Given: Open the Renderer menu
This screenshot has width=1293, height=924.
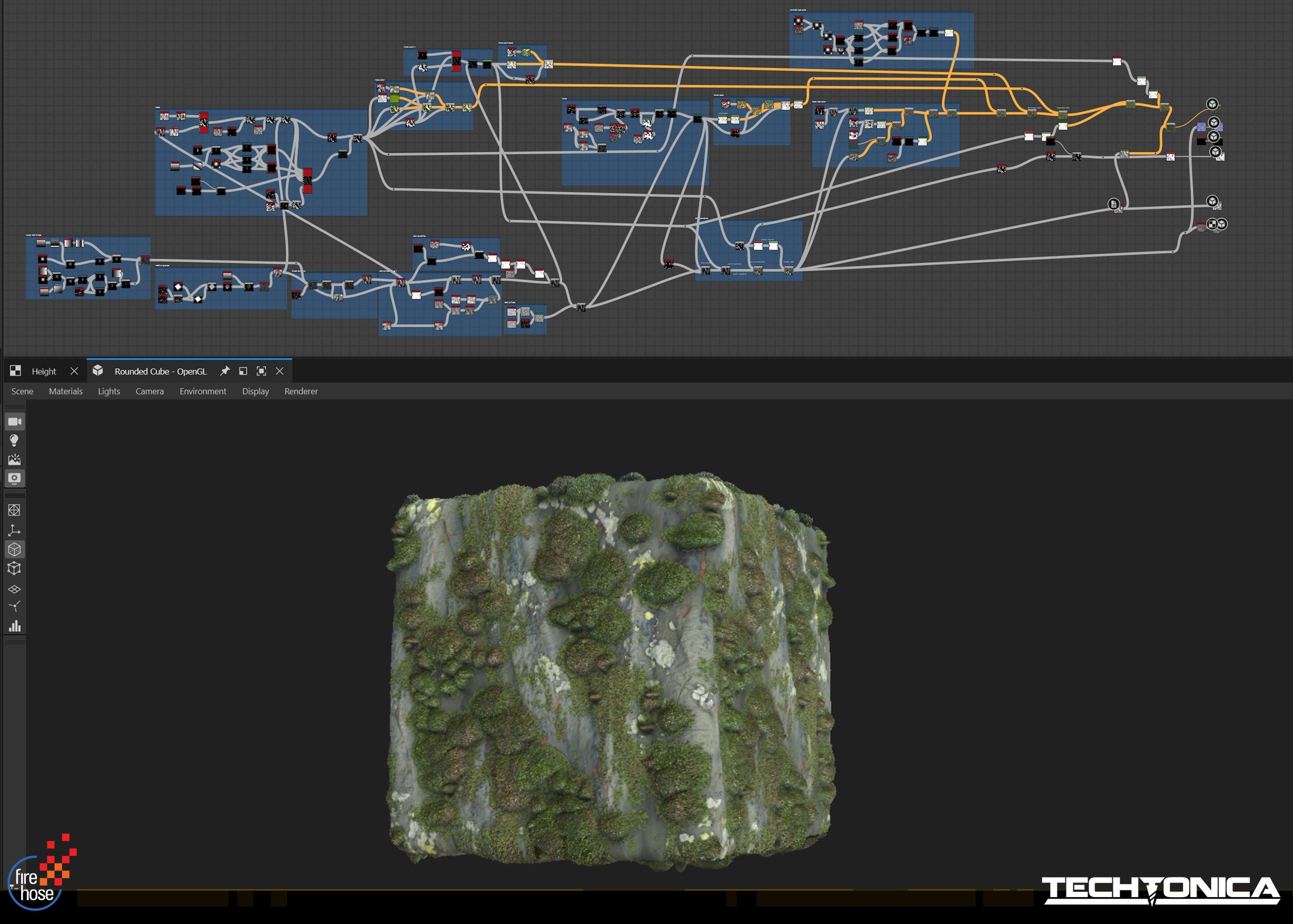Looking at the screenshot, I should [x=300, y=391].
